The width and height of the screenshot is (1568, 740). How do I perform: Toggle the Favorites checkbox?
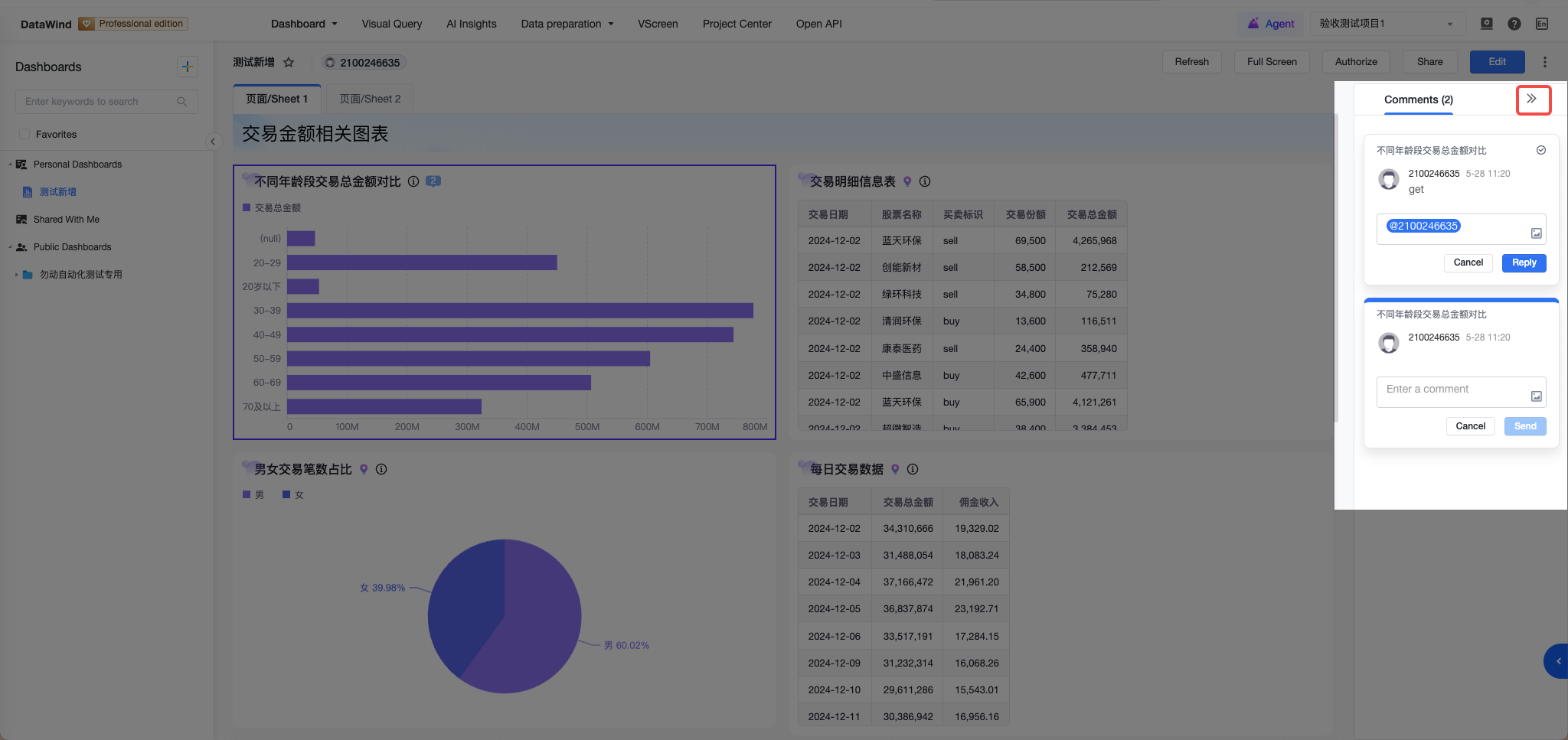[x=24, y=134]
